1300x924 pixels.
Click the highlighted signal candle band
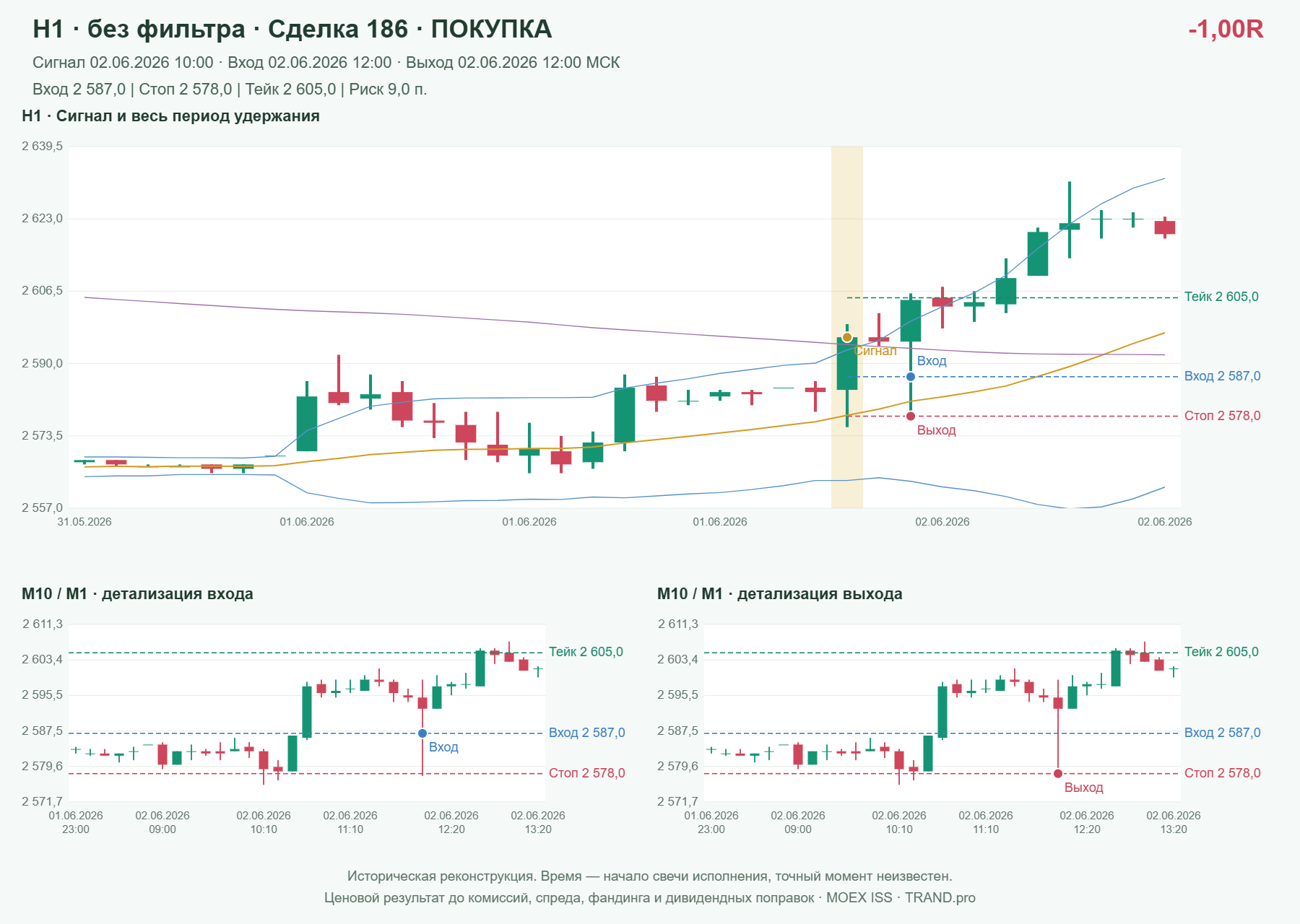pos(847,327)
